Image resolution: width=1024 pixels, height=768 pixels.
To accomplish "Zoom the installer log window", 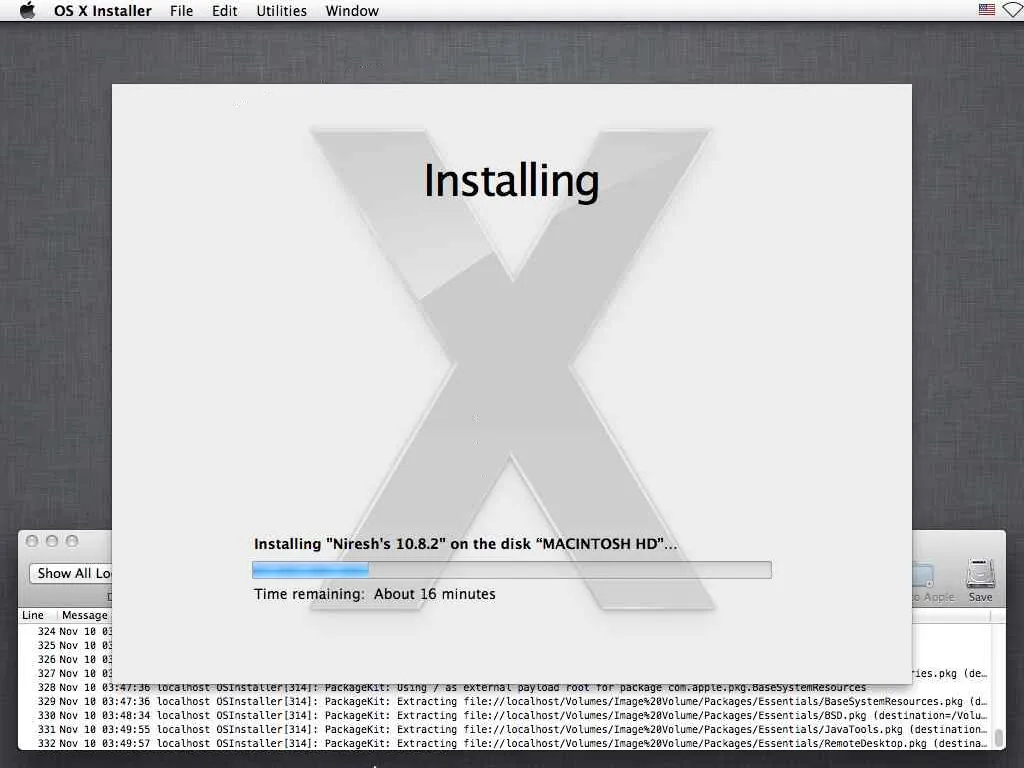I will coord(72,541).
